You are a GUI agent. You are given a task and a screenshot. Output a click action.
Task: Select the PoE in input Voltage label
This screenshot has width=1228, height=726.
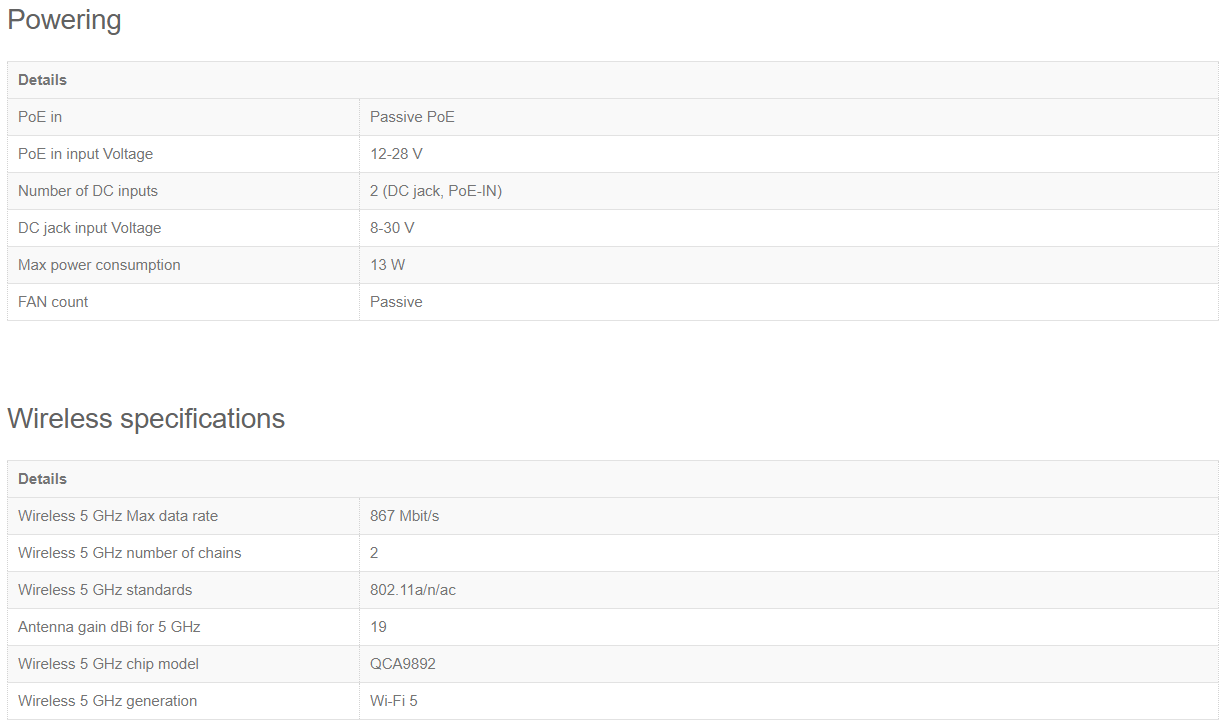[85, 154]
